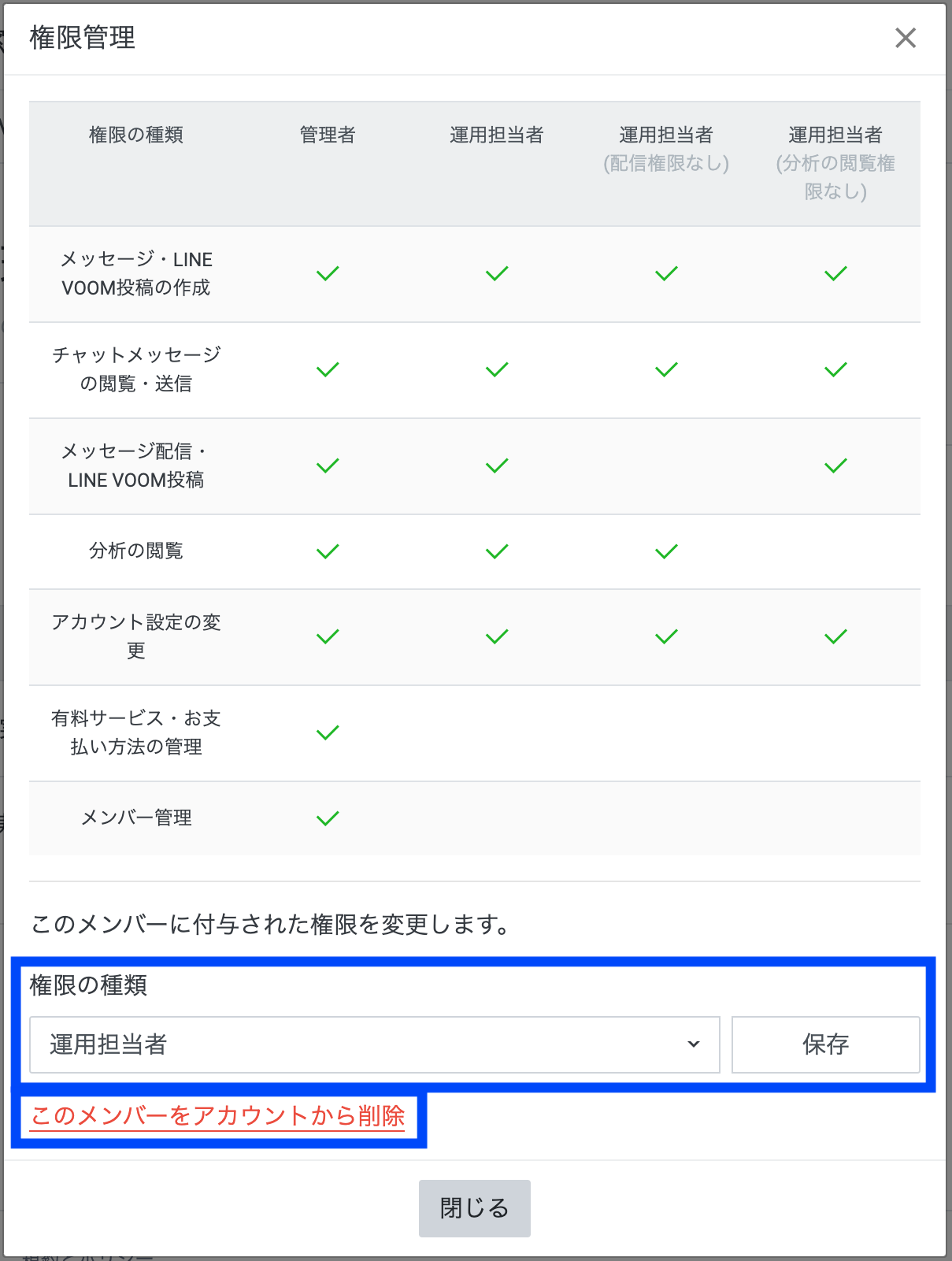Click 運用担当者 checkmark for メッセージ配信・LINE VOOM投稿
This screenshot has height=1261, width=952.
click(x=497, y=465)
